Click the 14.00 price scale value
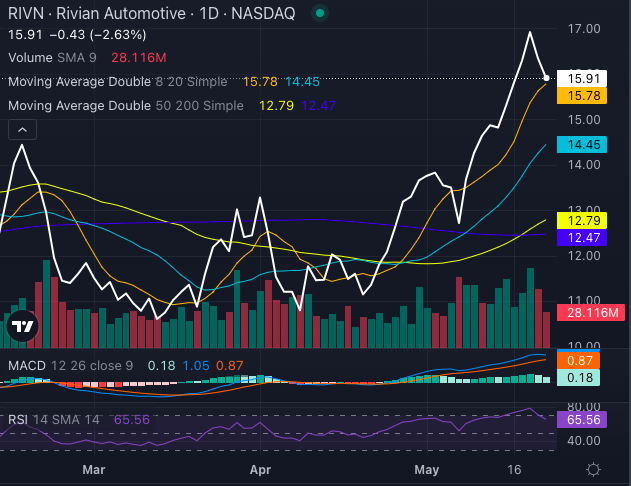 (584, 165)
